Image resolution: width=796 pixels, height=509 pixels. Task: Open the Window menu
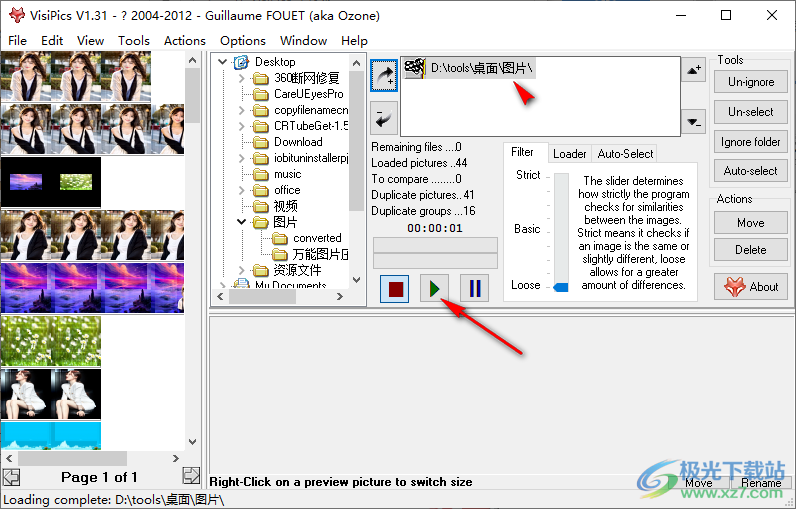click(303, 41)
